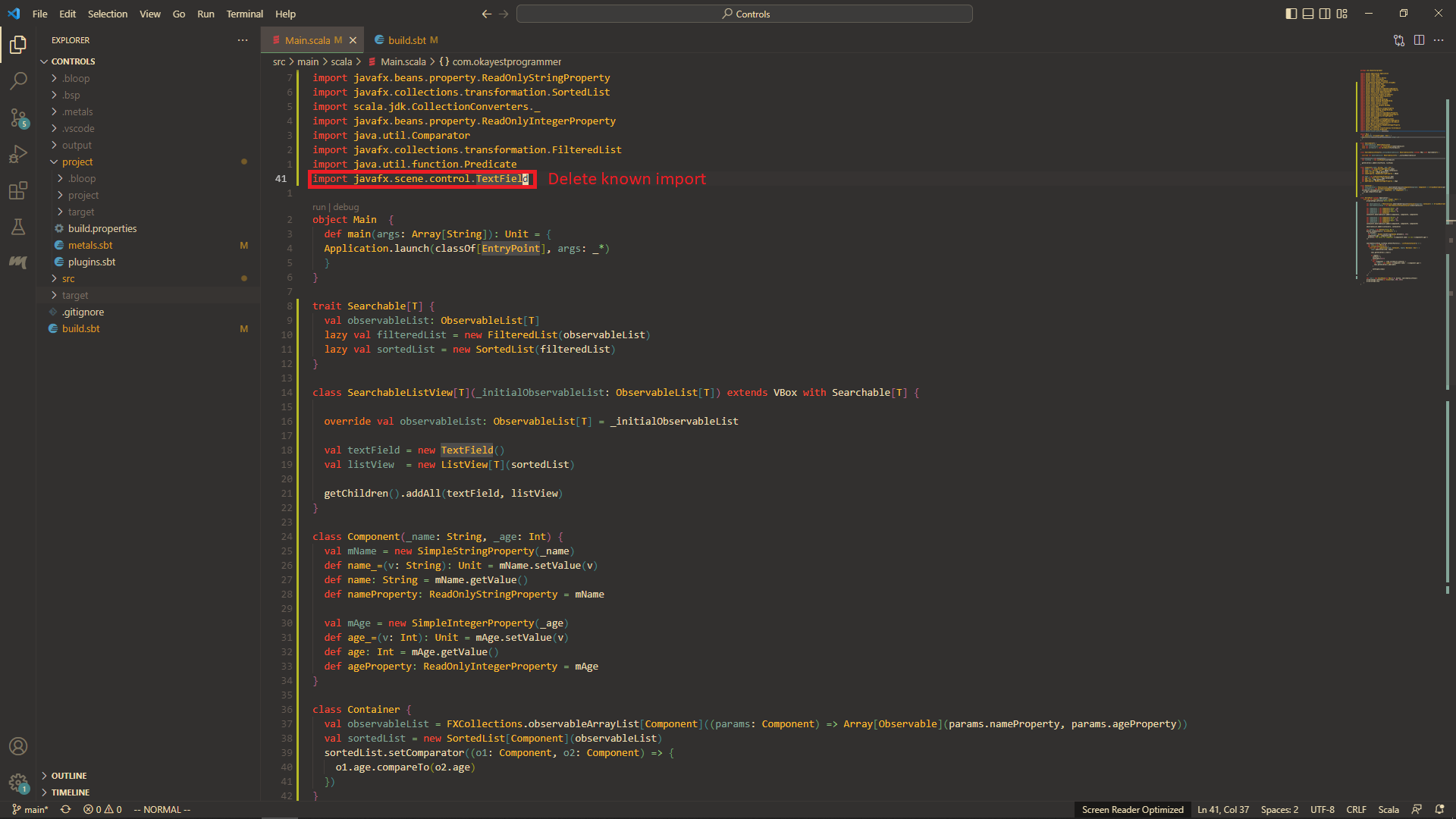Screen dimensions: 1456x819
Task: Expand the OUTLINE section
Action: click(68, 775)
